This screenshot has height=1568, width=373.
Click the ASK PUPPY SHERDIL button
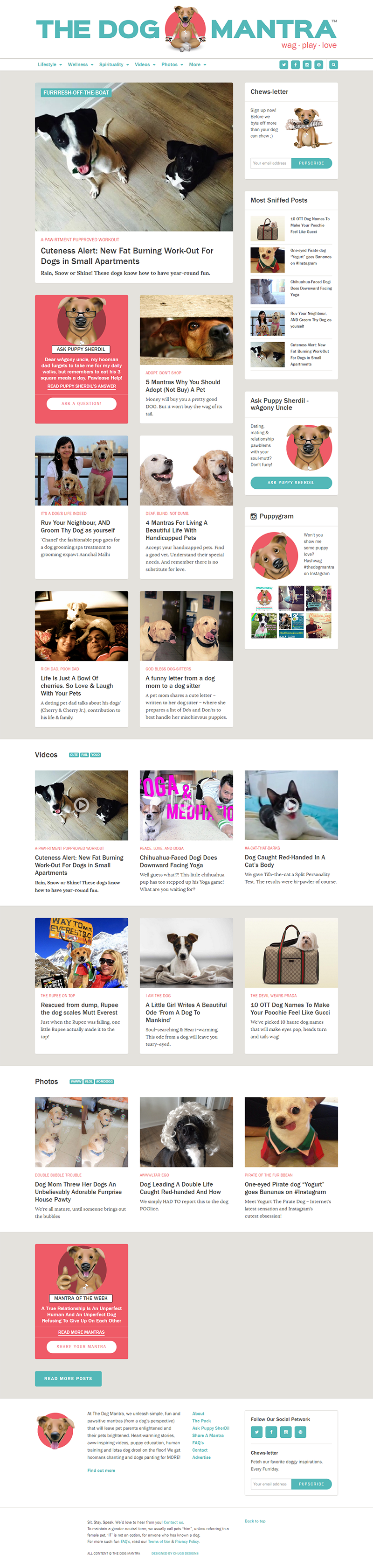click(291, 483)
